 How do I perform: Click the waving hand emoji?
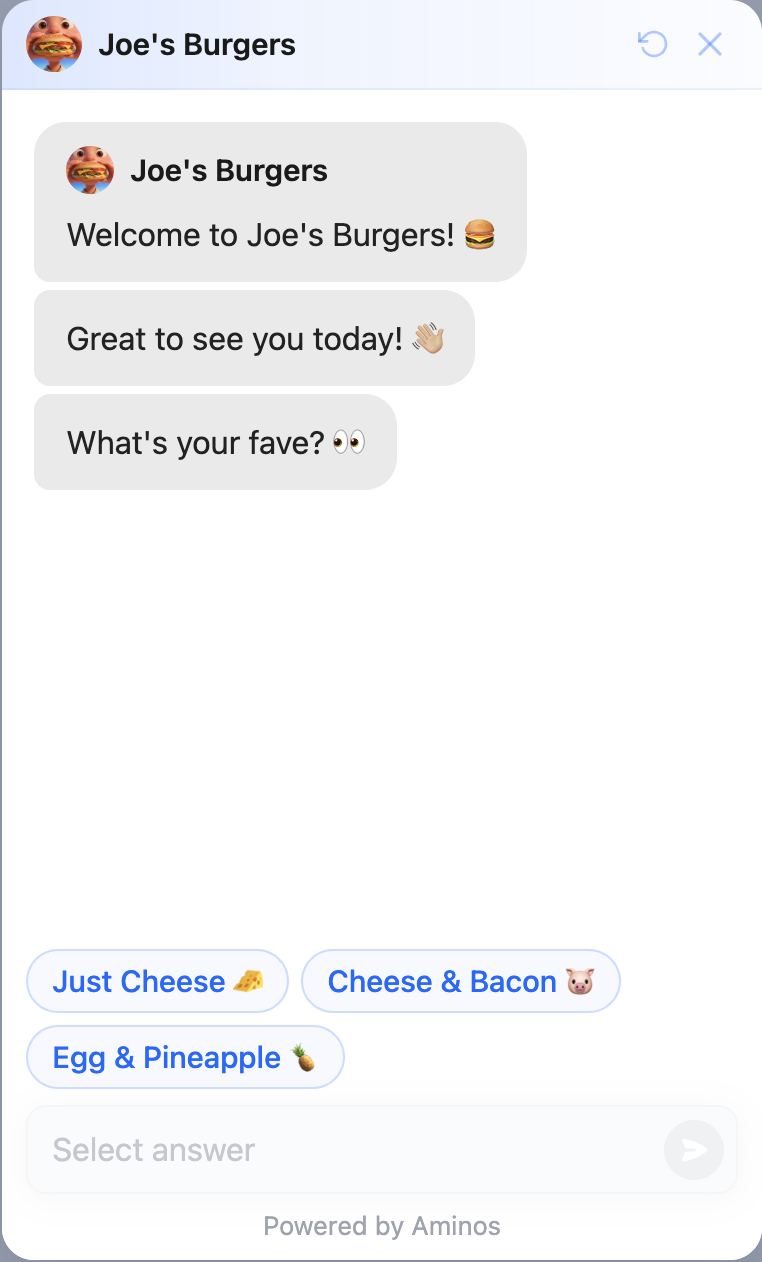click(x=428, y=339)
